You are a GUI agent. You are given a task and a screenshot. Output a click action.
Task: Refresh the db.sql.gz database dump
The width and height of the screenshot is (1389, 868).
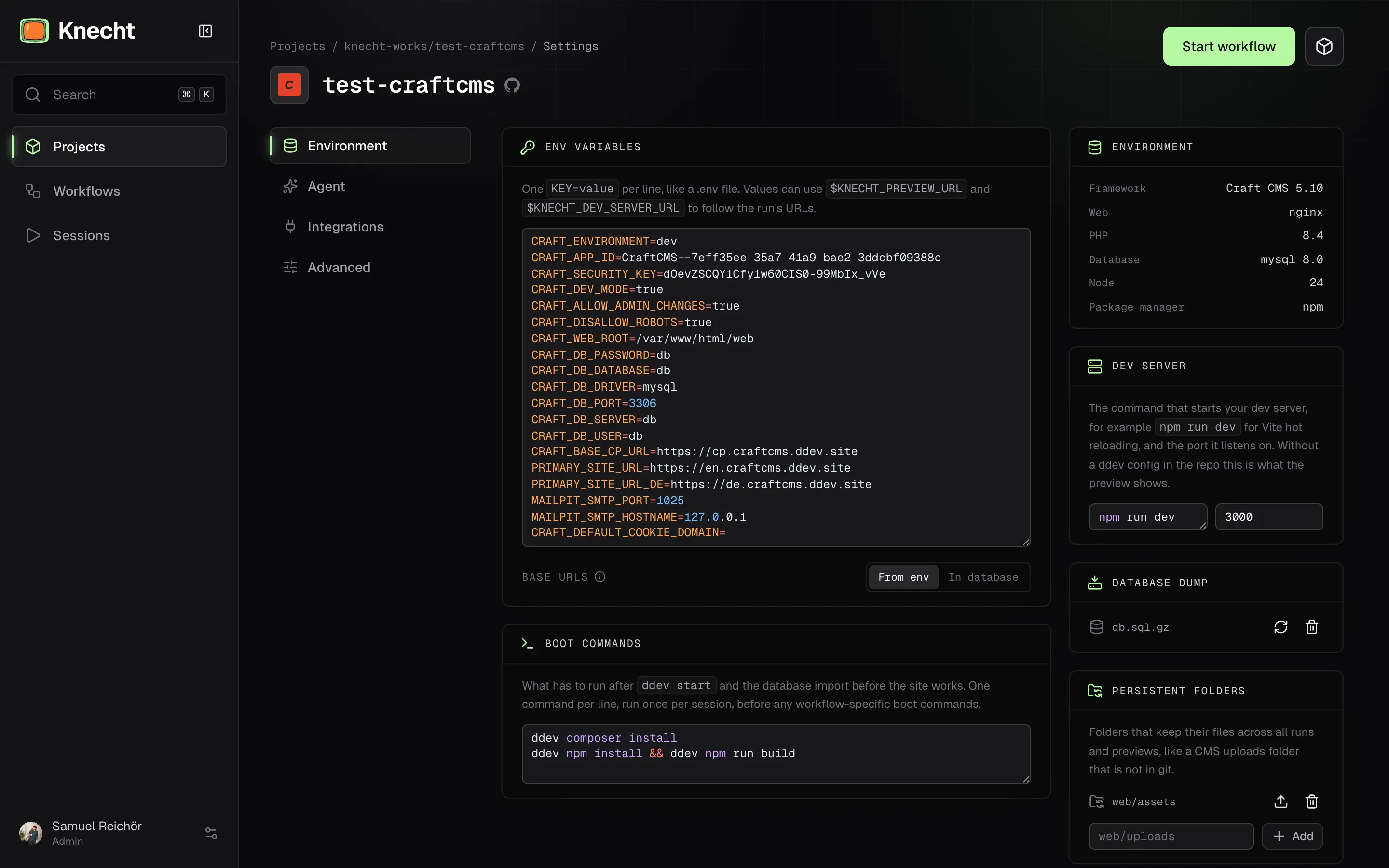pyautogui.click(x=1280, y=627)
